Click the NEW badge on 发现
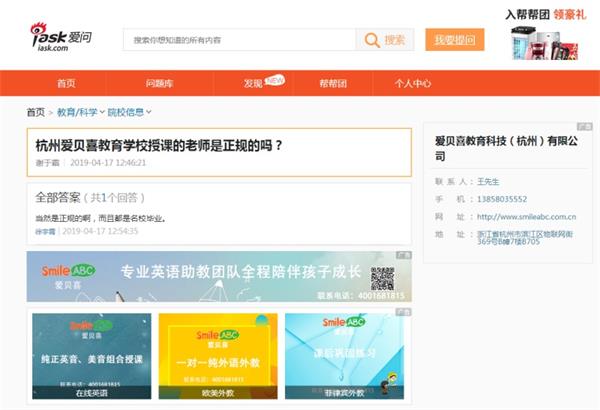Image resolution: width=600 pixels, height=410 pixels. [275, 80]
